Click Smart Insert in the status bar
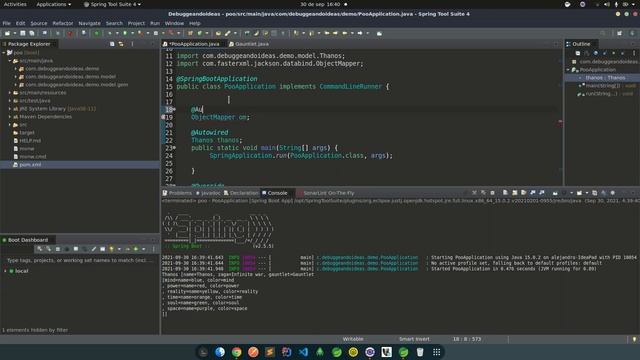This screenshot has width=640, height=360. tap(414, 339)
